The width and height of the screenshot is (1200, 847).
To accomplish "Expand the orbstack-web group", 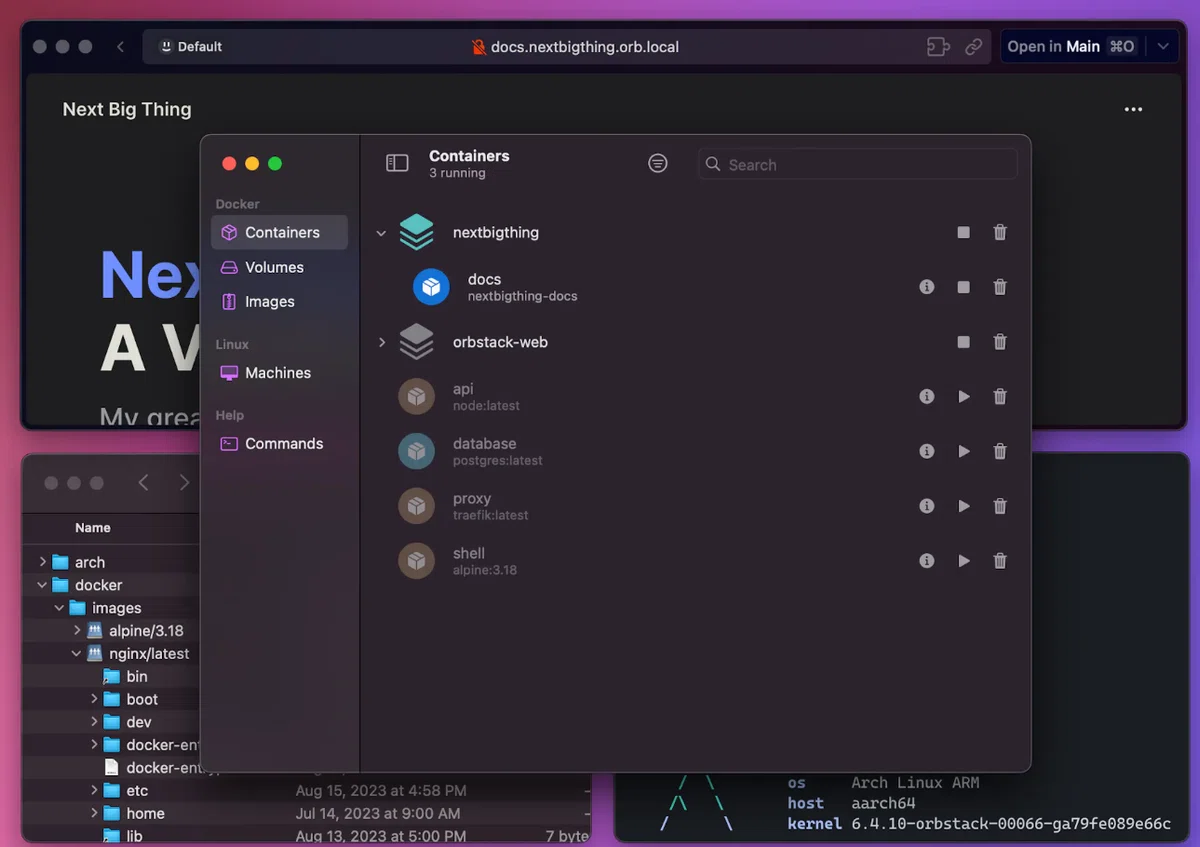I will pos(381,342).
